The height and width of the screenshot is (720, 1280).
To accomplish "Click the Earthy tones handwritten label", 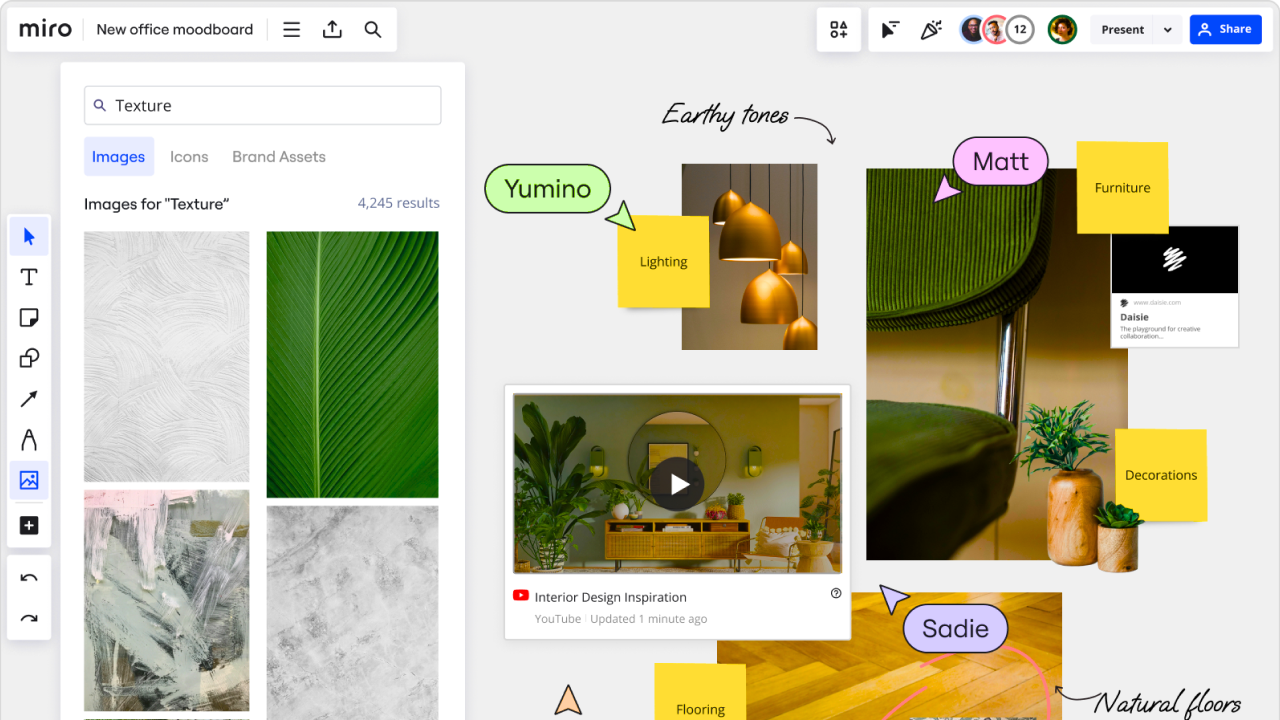I will tap(725, 116).
